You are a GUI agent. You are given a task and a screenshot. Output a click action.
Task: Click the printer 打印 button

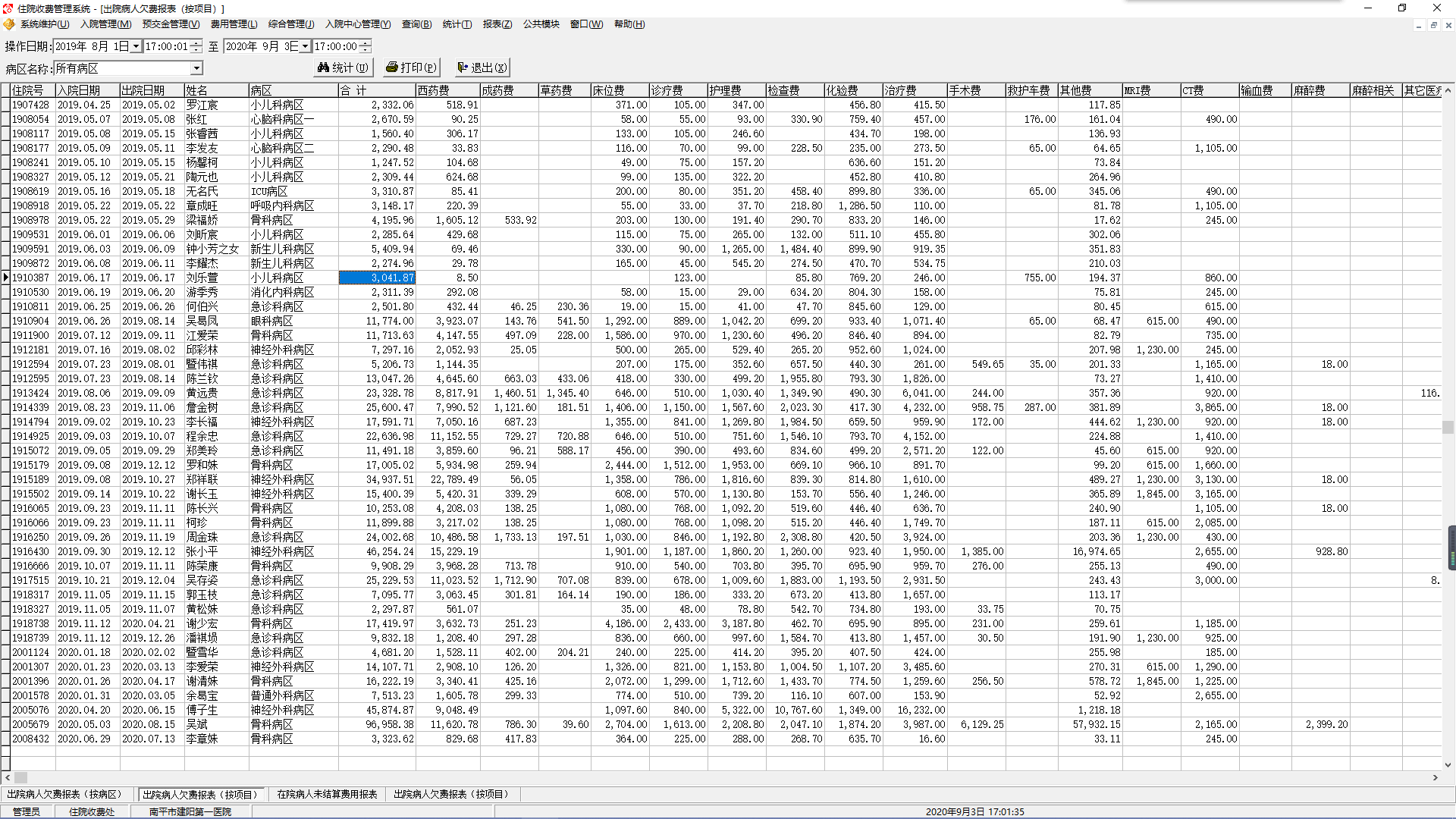411,67
